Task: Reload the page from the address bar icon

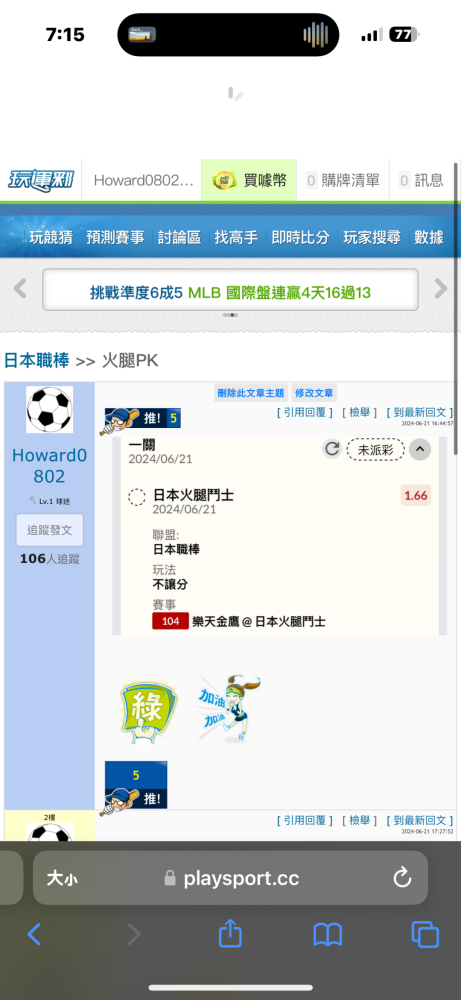Action: coord(402,878)
